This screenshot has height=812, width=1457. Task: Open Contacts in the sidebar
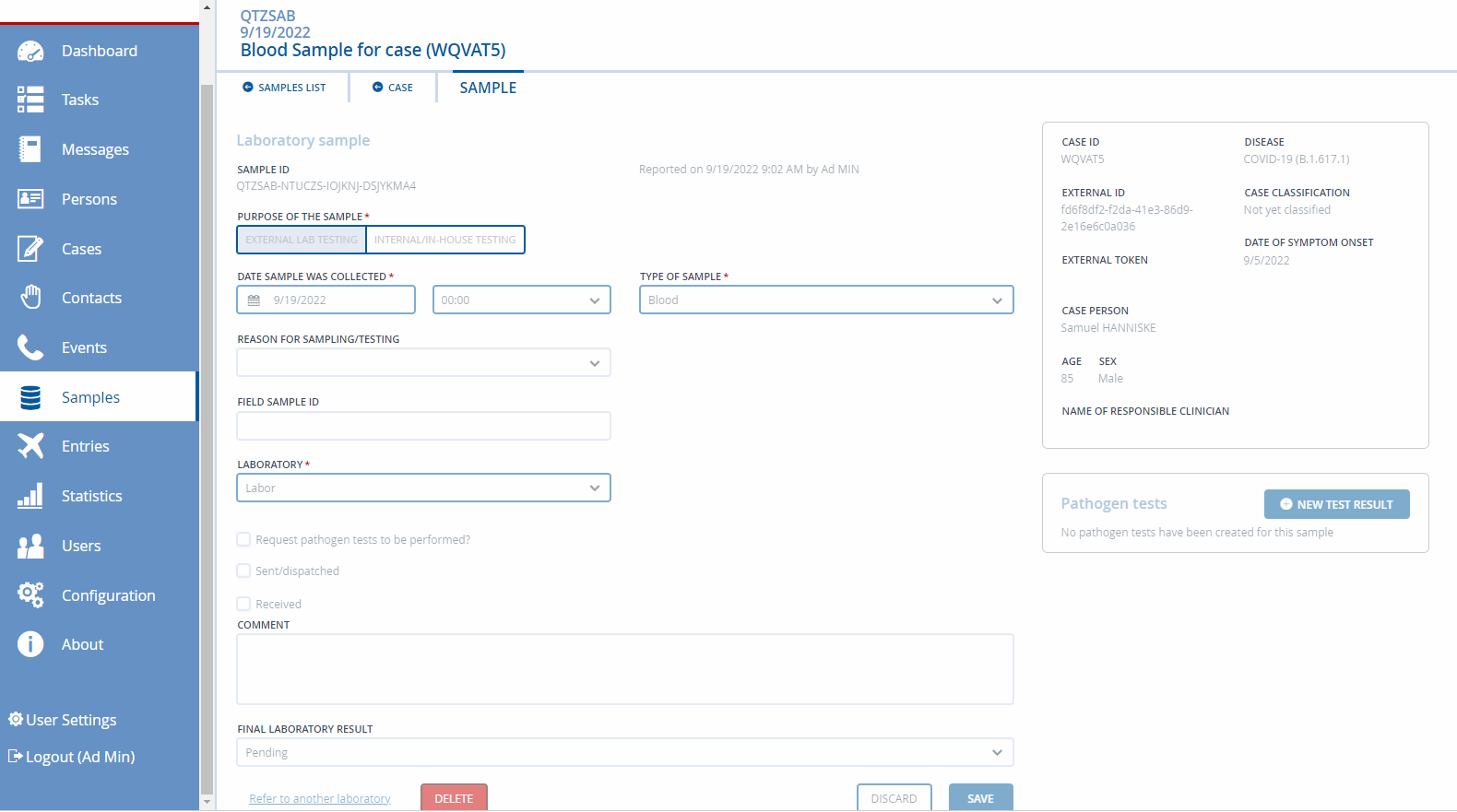pos(99,298)
